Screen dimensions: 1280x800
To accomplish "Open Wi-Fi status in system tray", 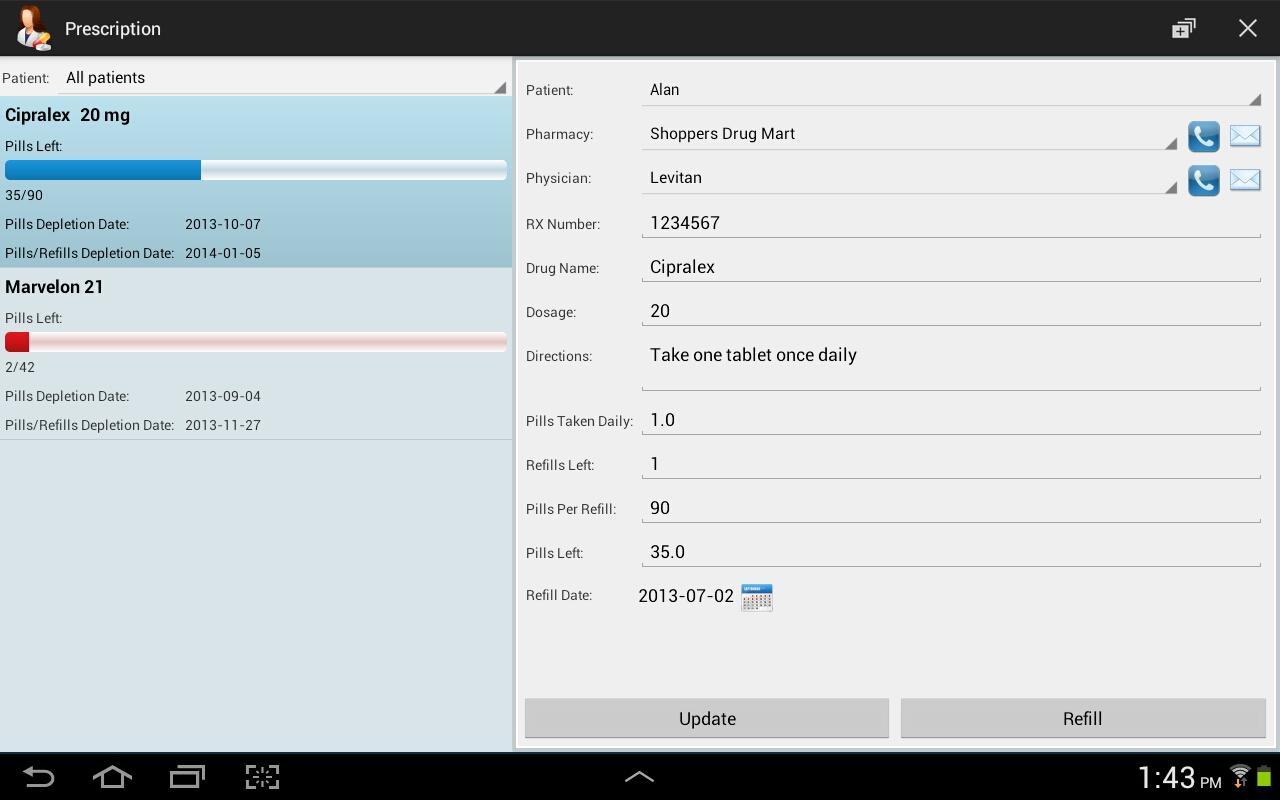I will 1240,776.
